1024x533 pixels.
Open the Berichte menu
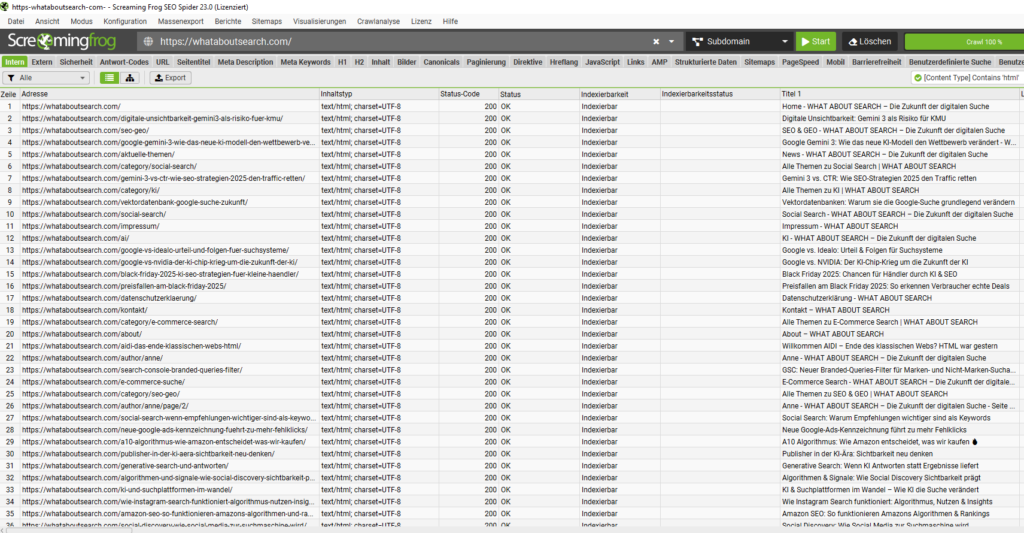click(228, 22)
